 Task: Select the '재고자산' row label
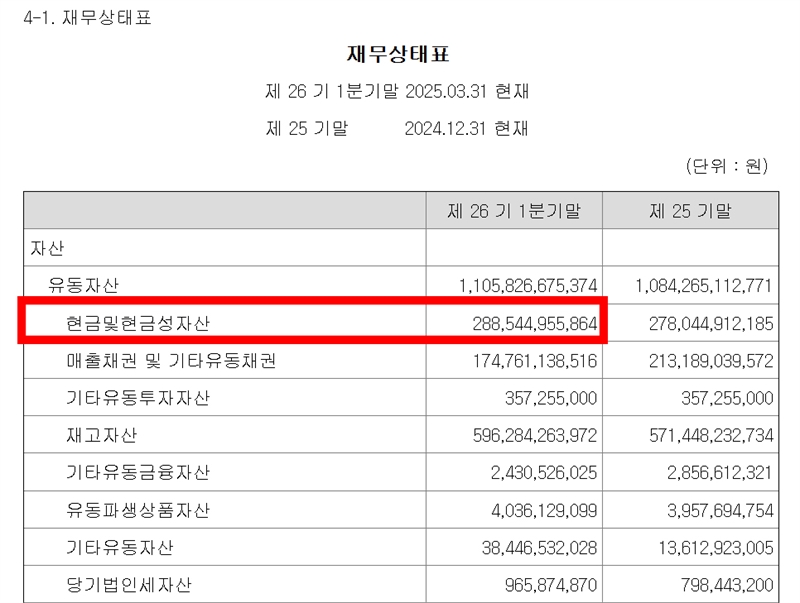click(102, 435)
